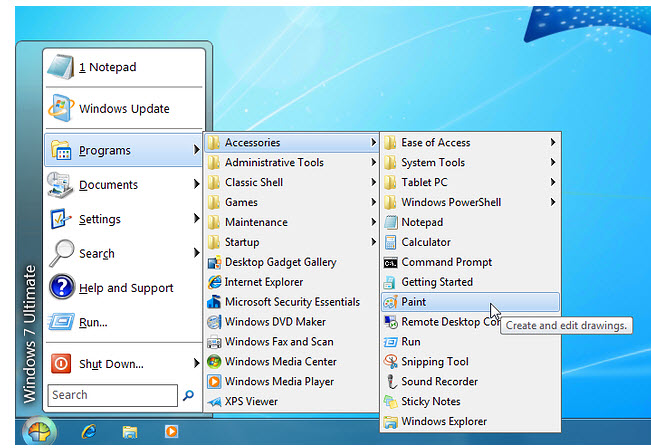
Task: Click the Windows Media Player icon in Programs
Action: click(x=213, y=382)
